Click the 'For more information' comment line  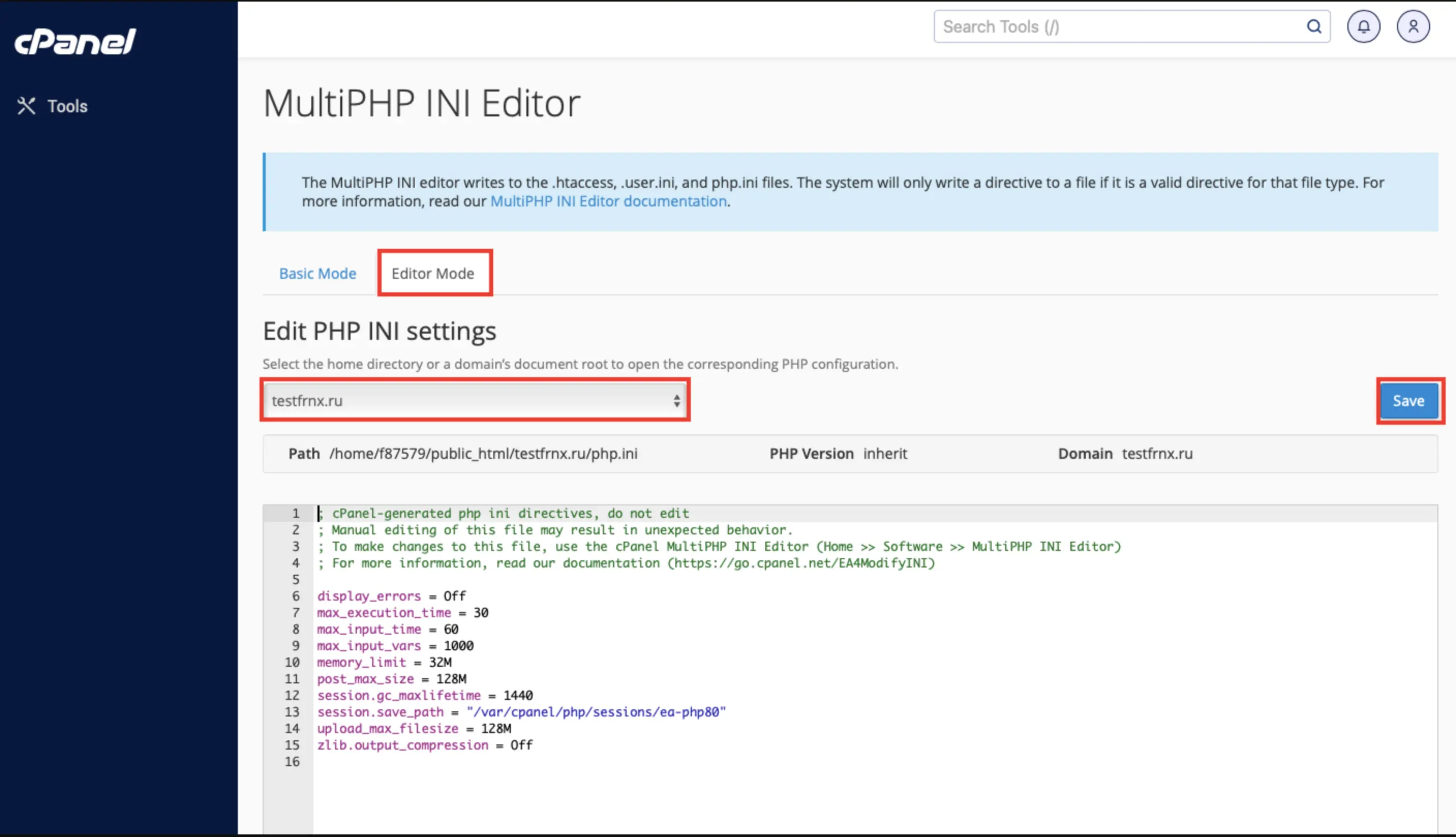(626, 563)
